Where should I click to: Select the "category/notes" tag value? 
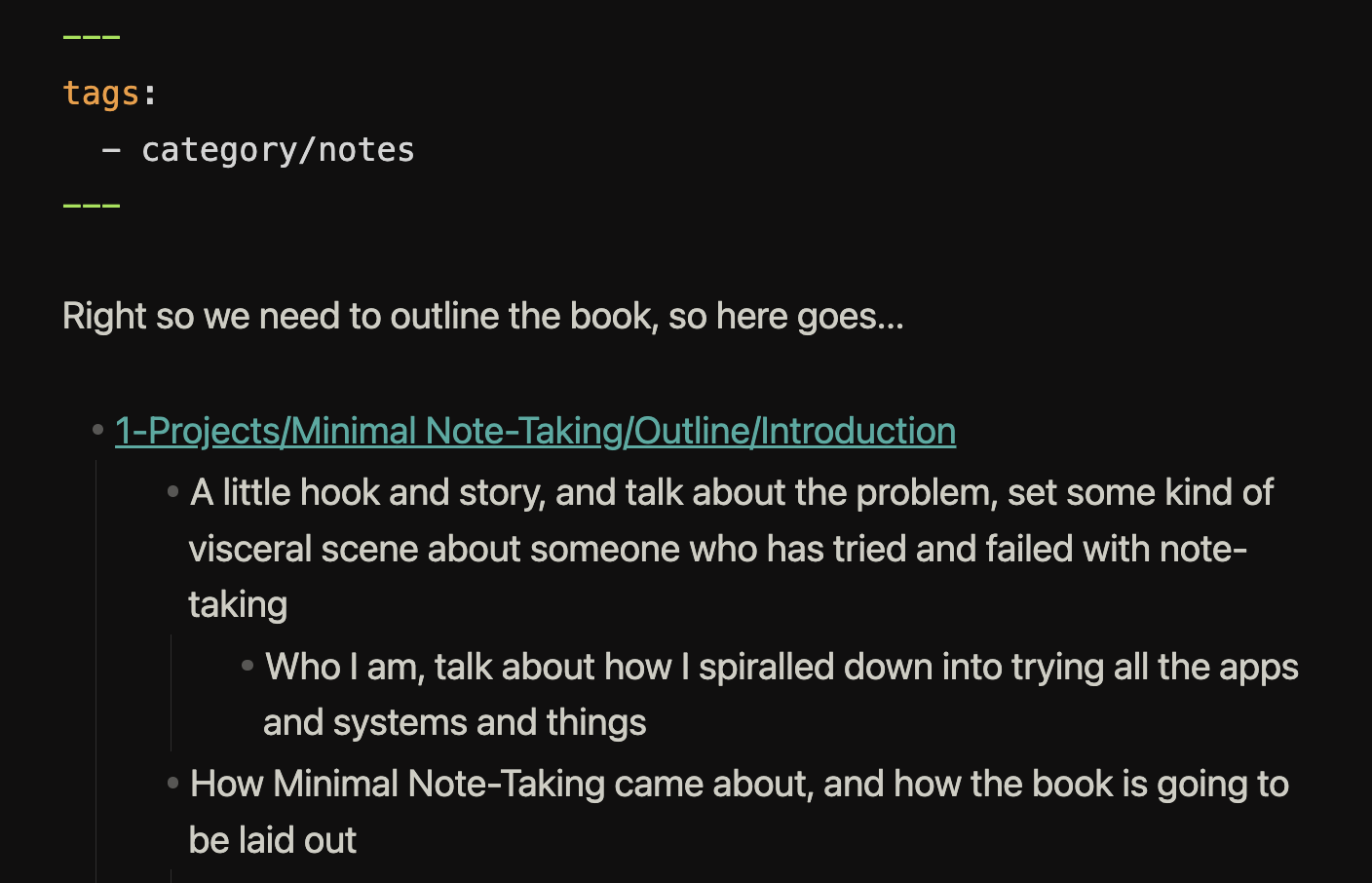[x=278, y=150]
